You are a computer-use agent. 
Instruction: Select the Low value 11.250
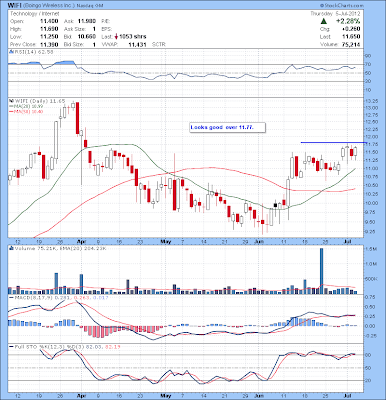(x=49, y=37)
